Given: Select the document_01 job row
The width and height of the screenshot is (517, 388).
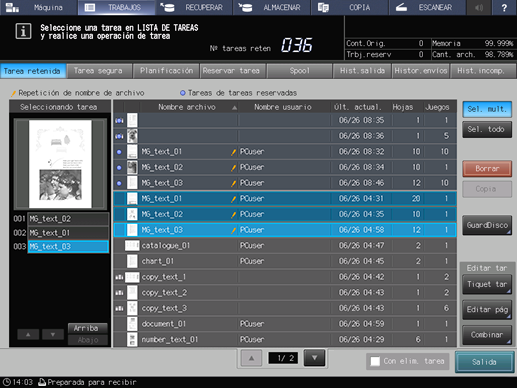Looking at the screenshot, I should [x=285, y=324].
